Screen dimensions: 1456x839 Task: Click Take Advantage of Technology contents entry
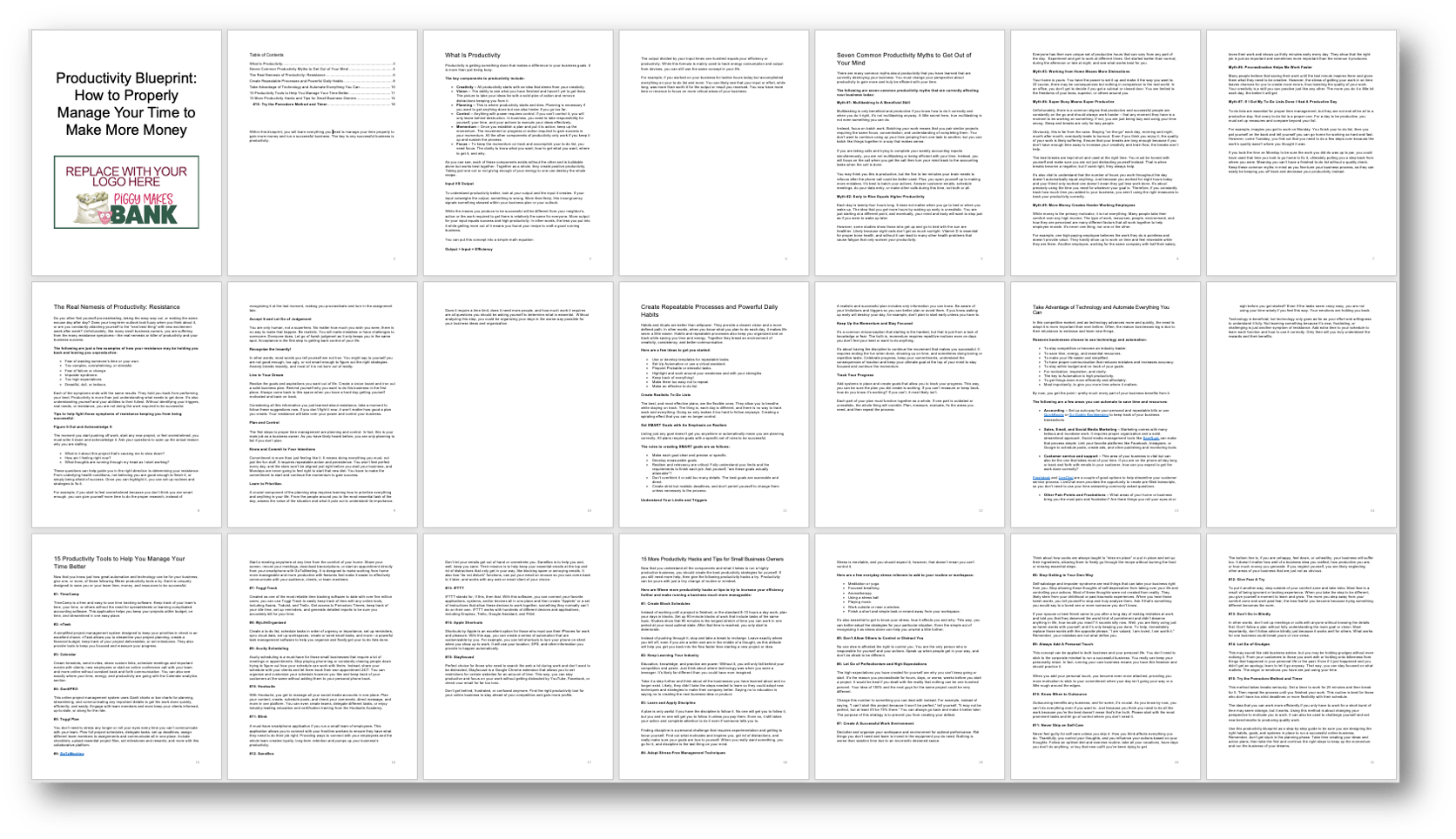pyautogui.click(x=322, y=87)
